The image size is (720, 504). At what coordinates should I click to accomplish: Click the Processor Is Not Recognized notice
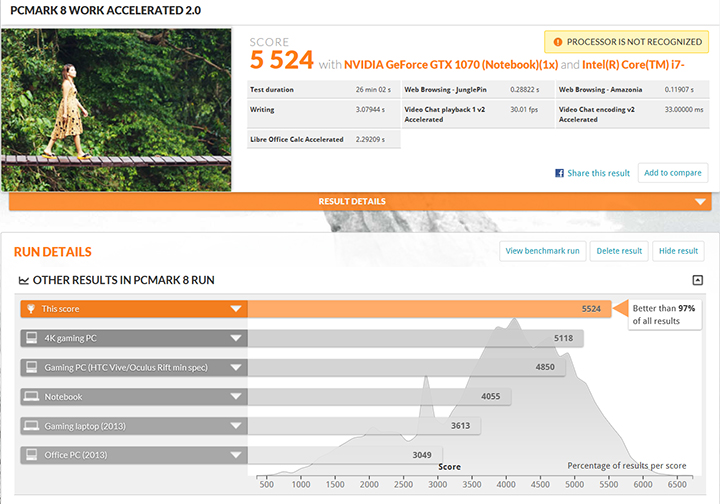click(x=626, y=42)
